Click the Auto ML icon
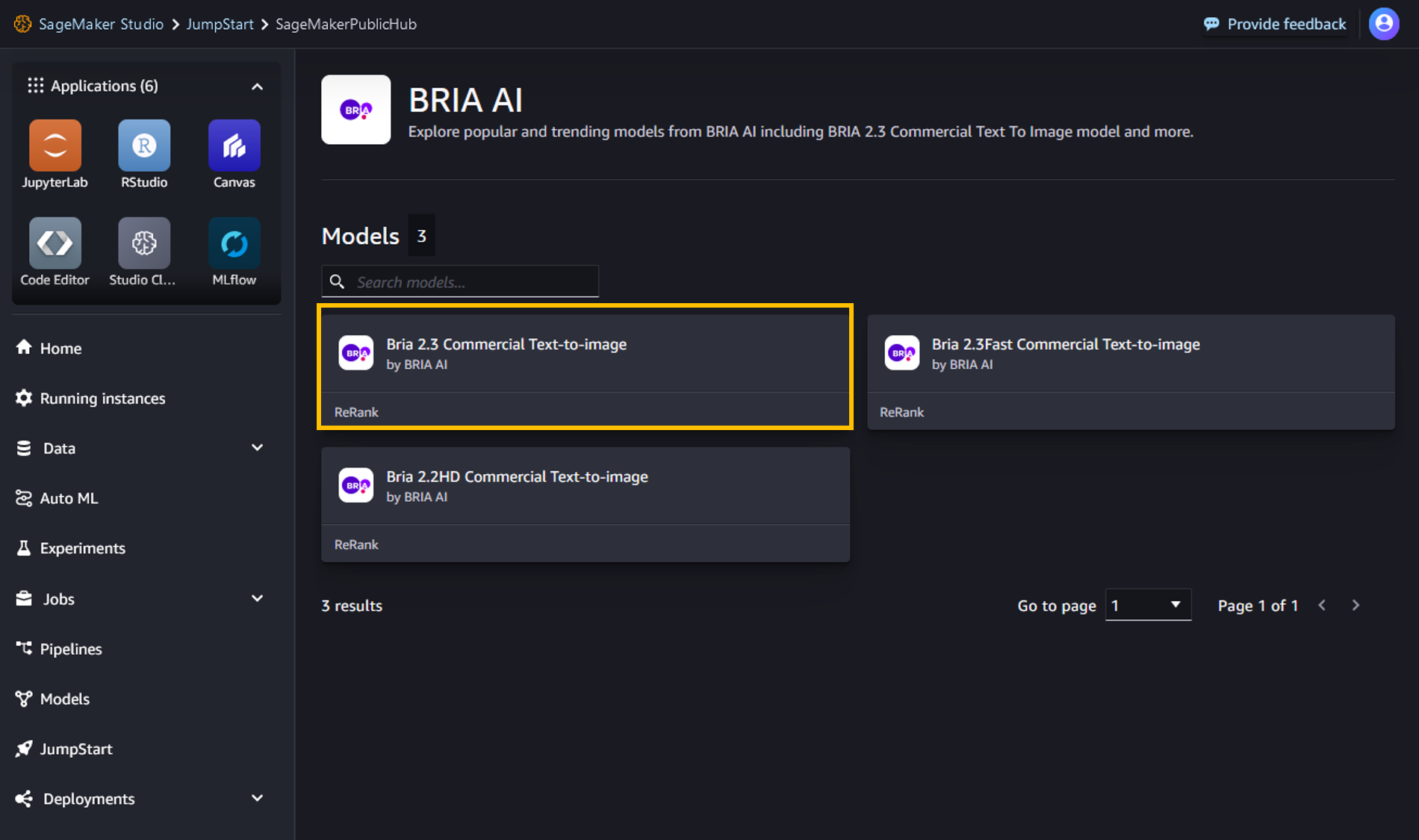The width and height of the screenshot is (1419, 840). pyautogui.click(x=24, y=498)
